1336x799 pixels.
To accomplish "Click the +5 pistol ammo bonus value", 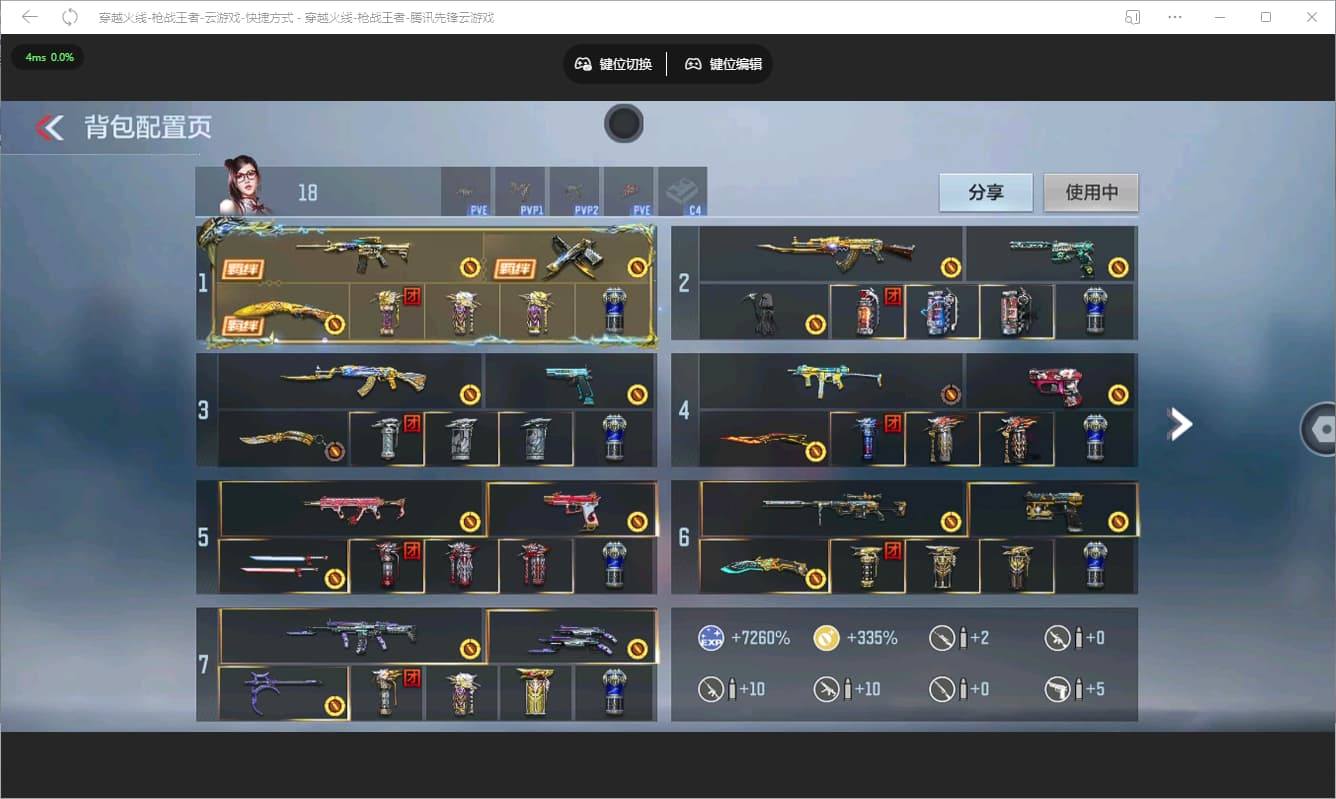I will click(x=1094, y=689).
